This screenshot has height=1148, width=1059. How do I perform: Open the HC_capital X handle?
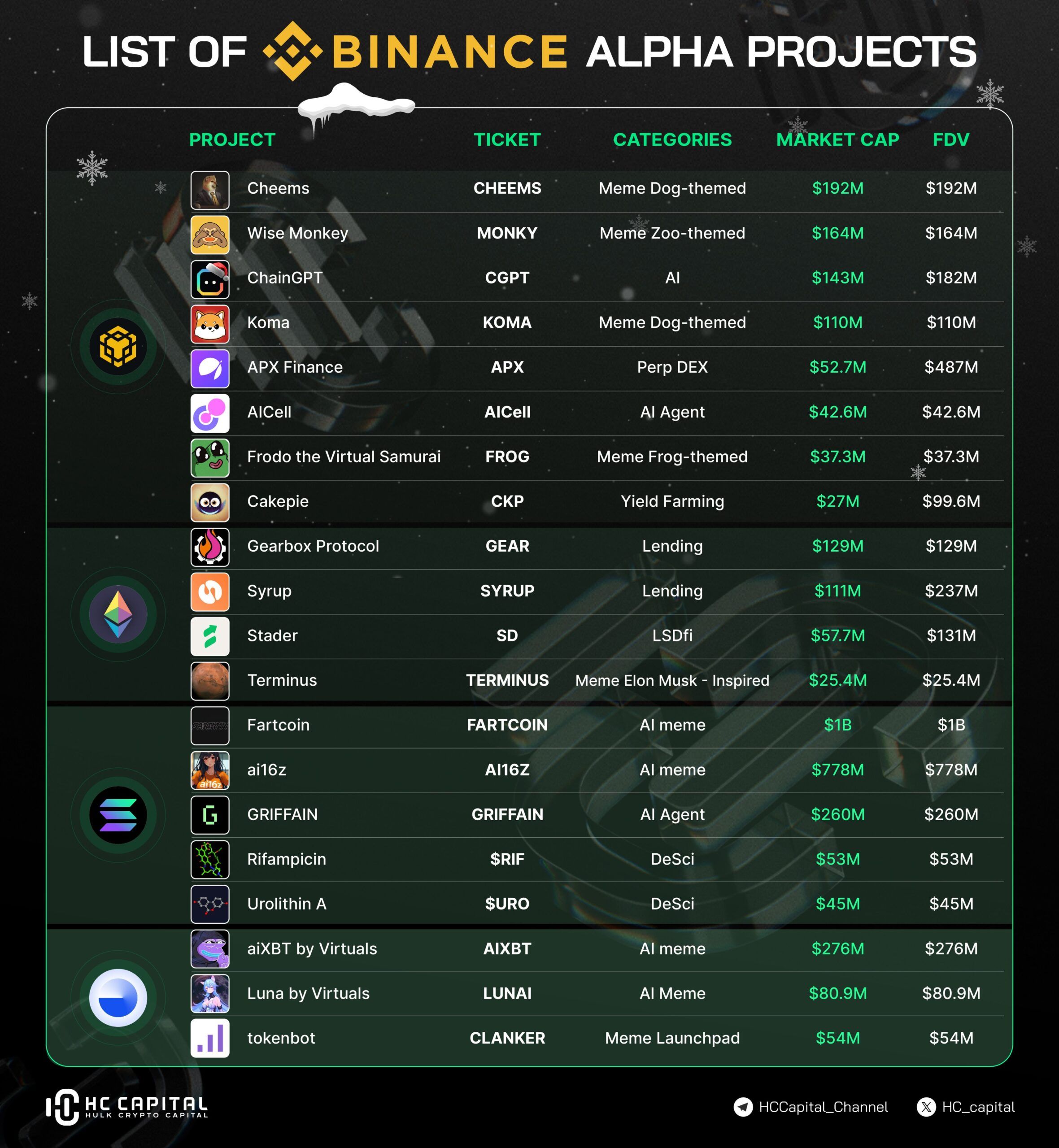click(978, 1107)
